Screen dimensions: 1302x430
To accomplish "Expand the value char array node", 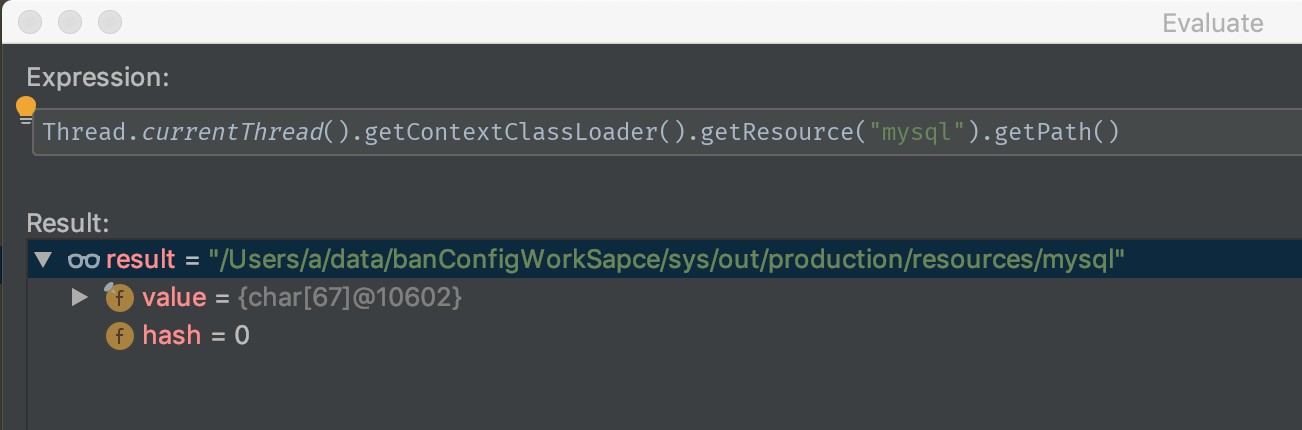I will click(x=80, y=298).
